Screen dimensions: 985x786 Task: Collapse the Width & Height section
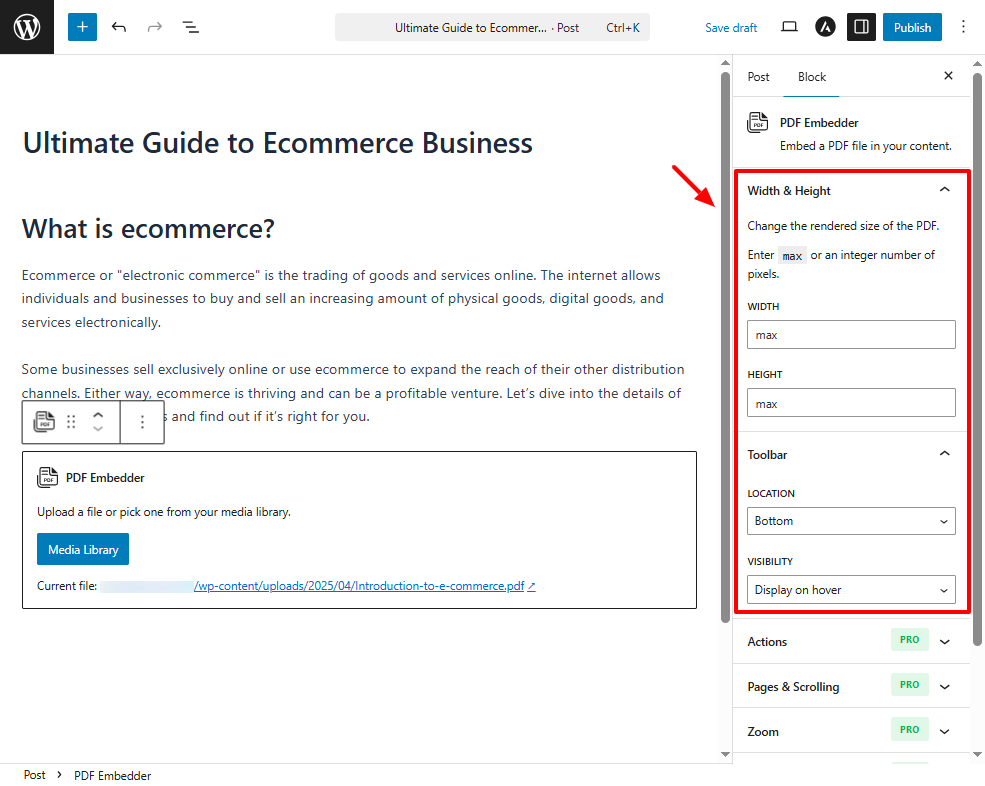(944, 190)
